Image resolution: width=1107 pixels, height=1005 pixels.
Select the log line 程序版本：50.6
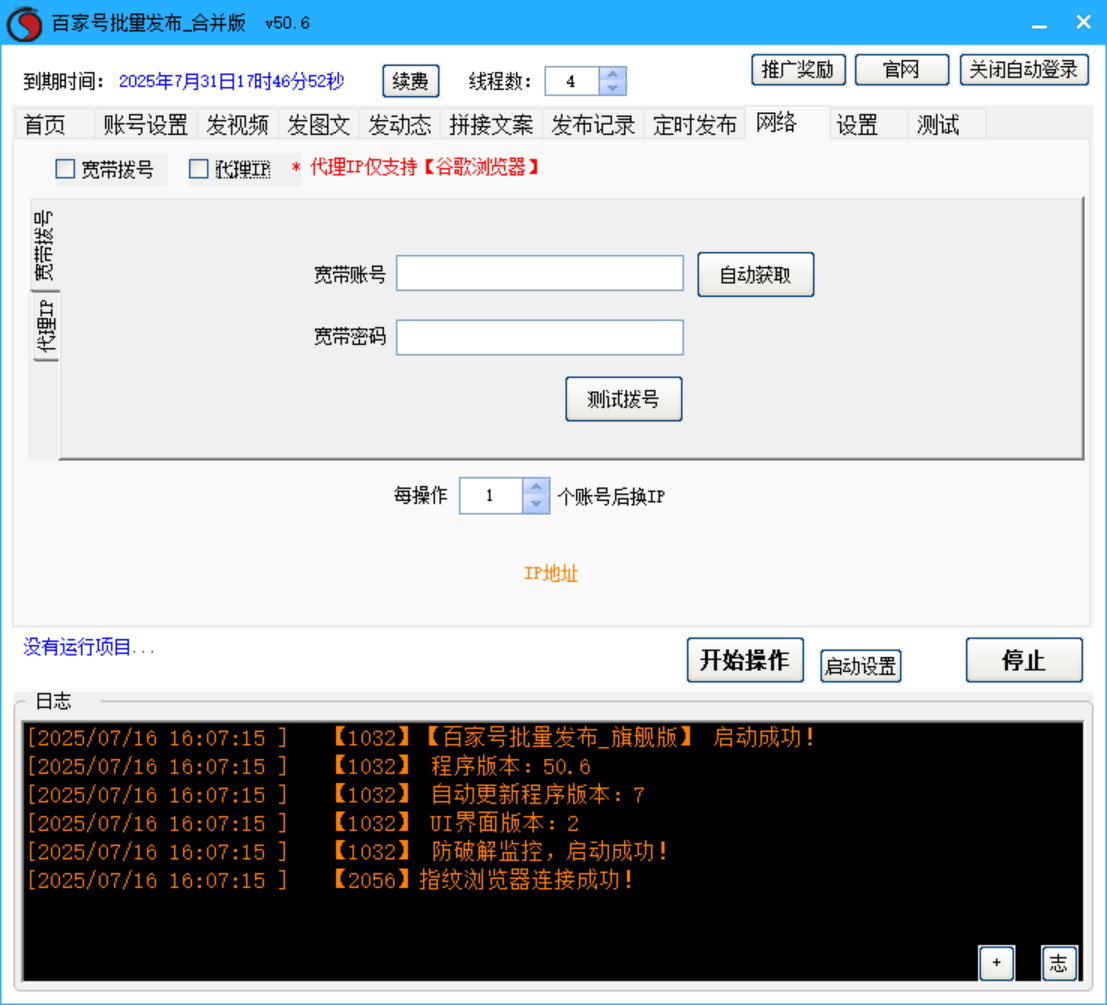[x=309, y=766]
